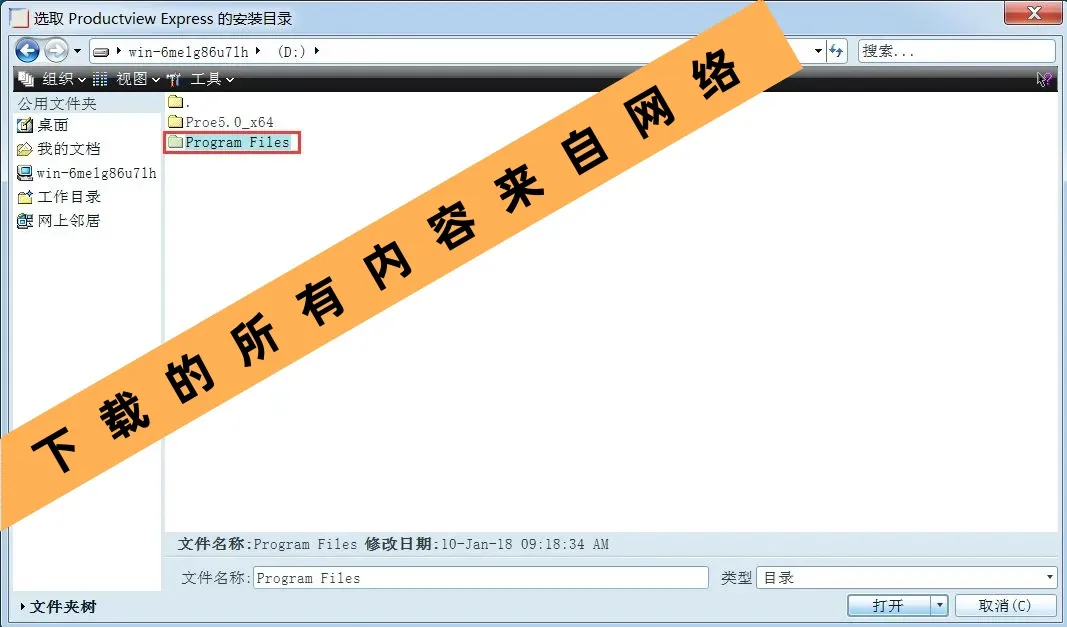
Task: Select the Program Files folder name
Action: point(237,142)
